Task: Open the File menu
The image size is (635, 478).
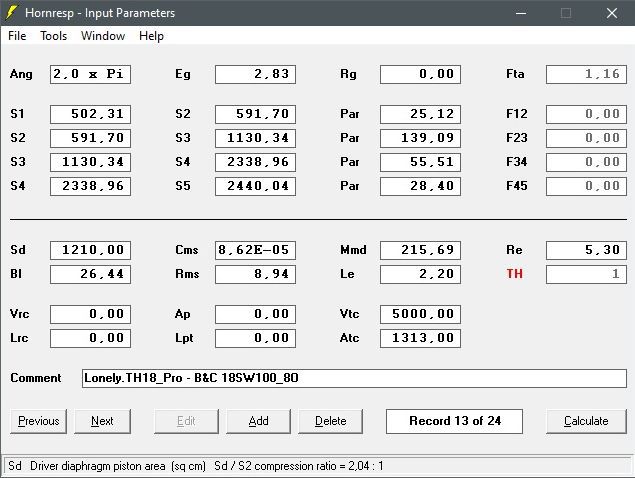Action: coord(17,36)
